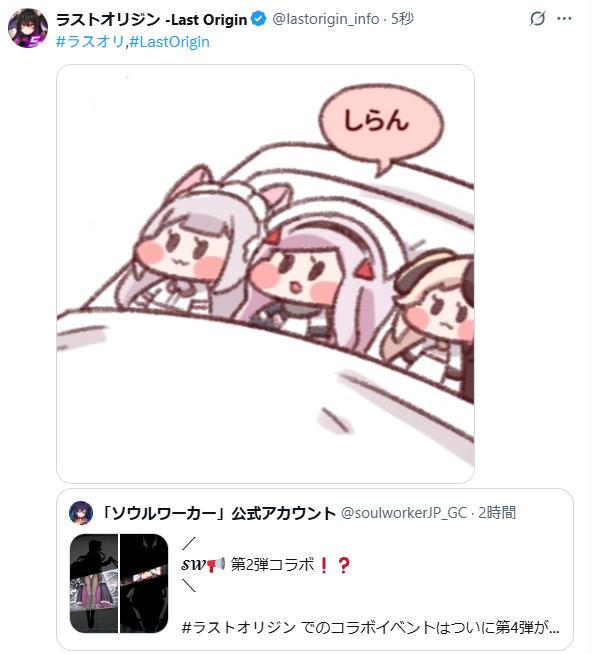Click the blue verified badge
Viewport: 614px width, 654px height.
(x=259, y=19)
